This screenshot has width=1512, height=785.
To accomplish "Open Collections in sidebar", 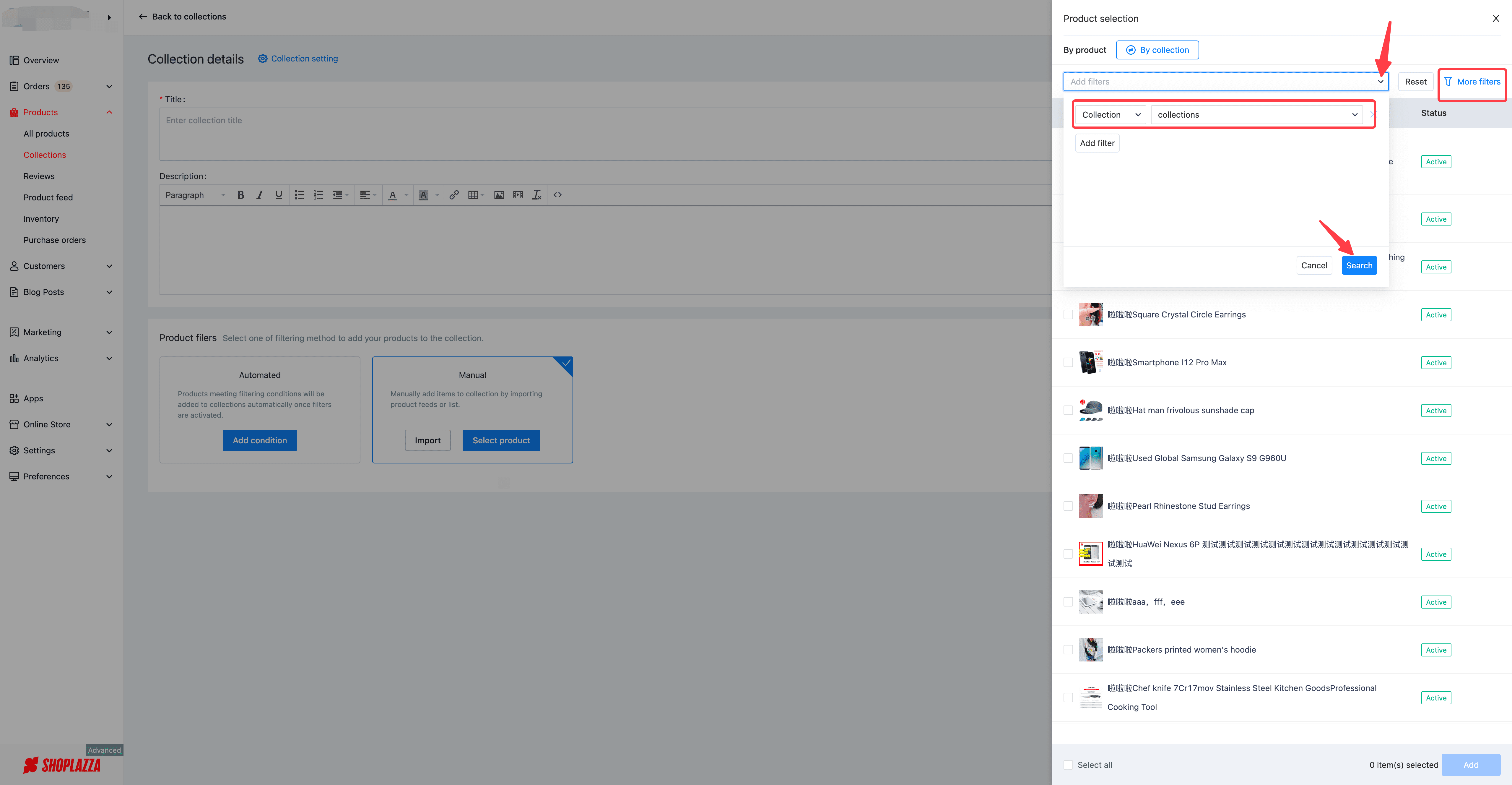I will click(x=45, y=155).
